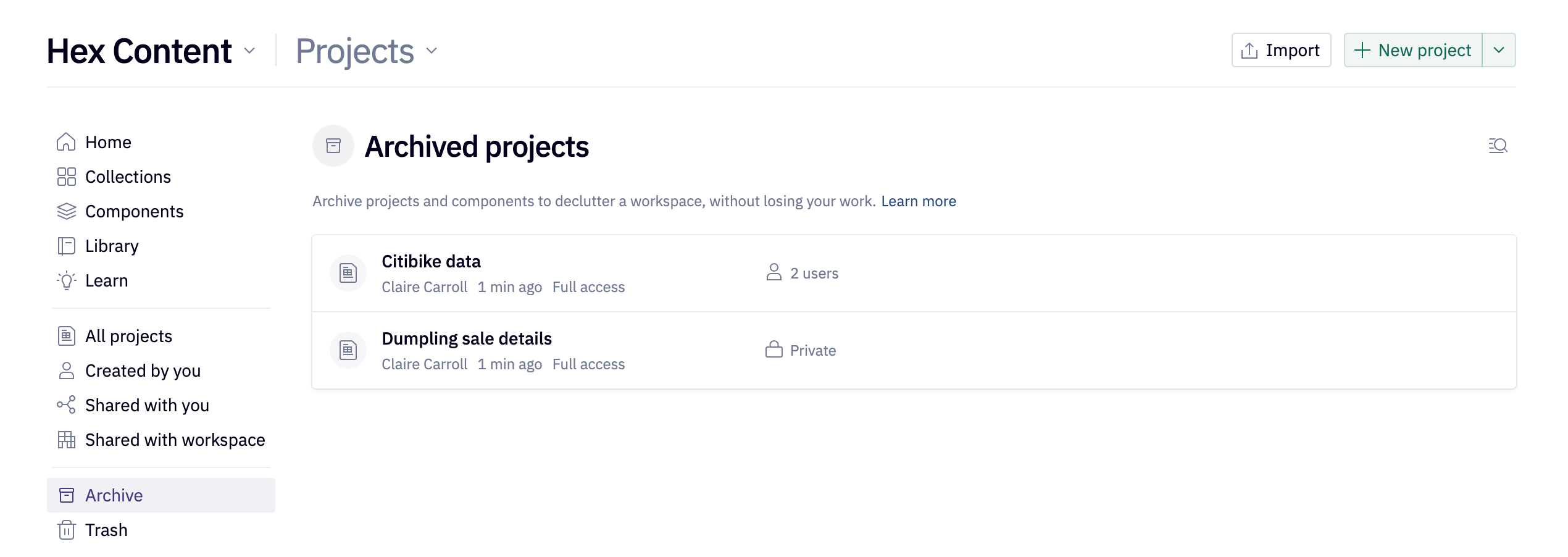Select All projects in the sidebar
This screenshot has height=557, width=1568.
coord(128,336)
